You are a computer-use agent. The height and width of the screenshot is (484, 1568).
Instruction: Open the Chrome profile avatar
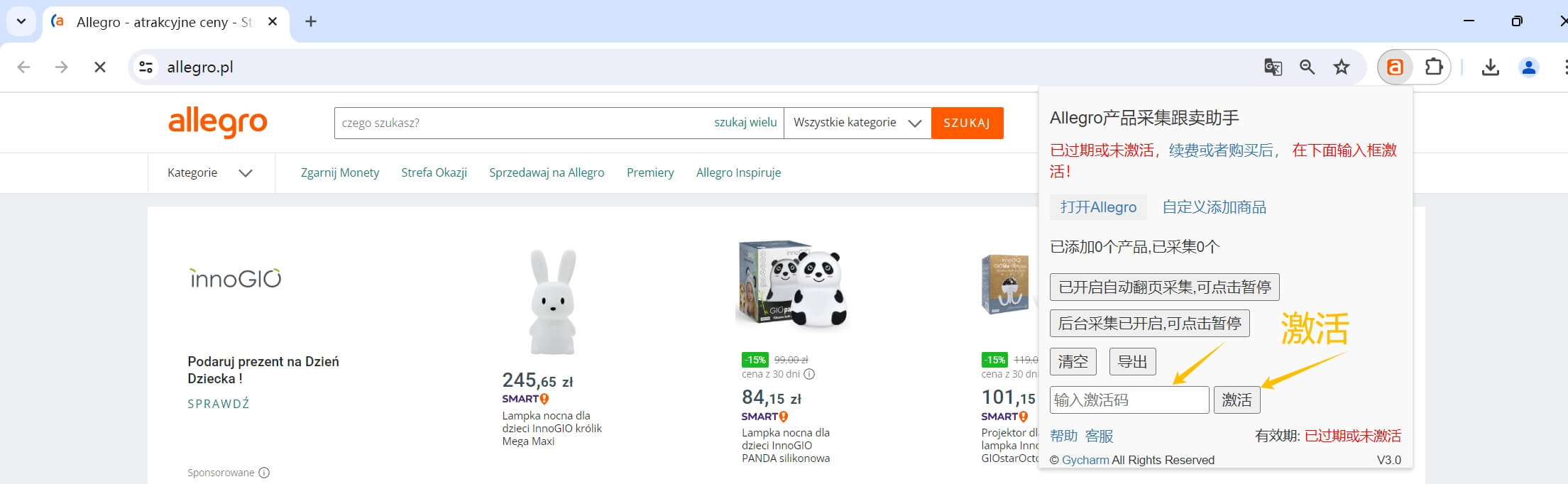point(1529,67)
